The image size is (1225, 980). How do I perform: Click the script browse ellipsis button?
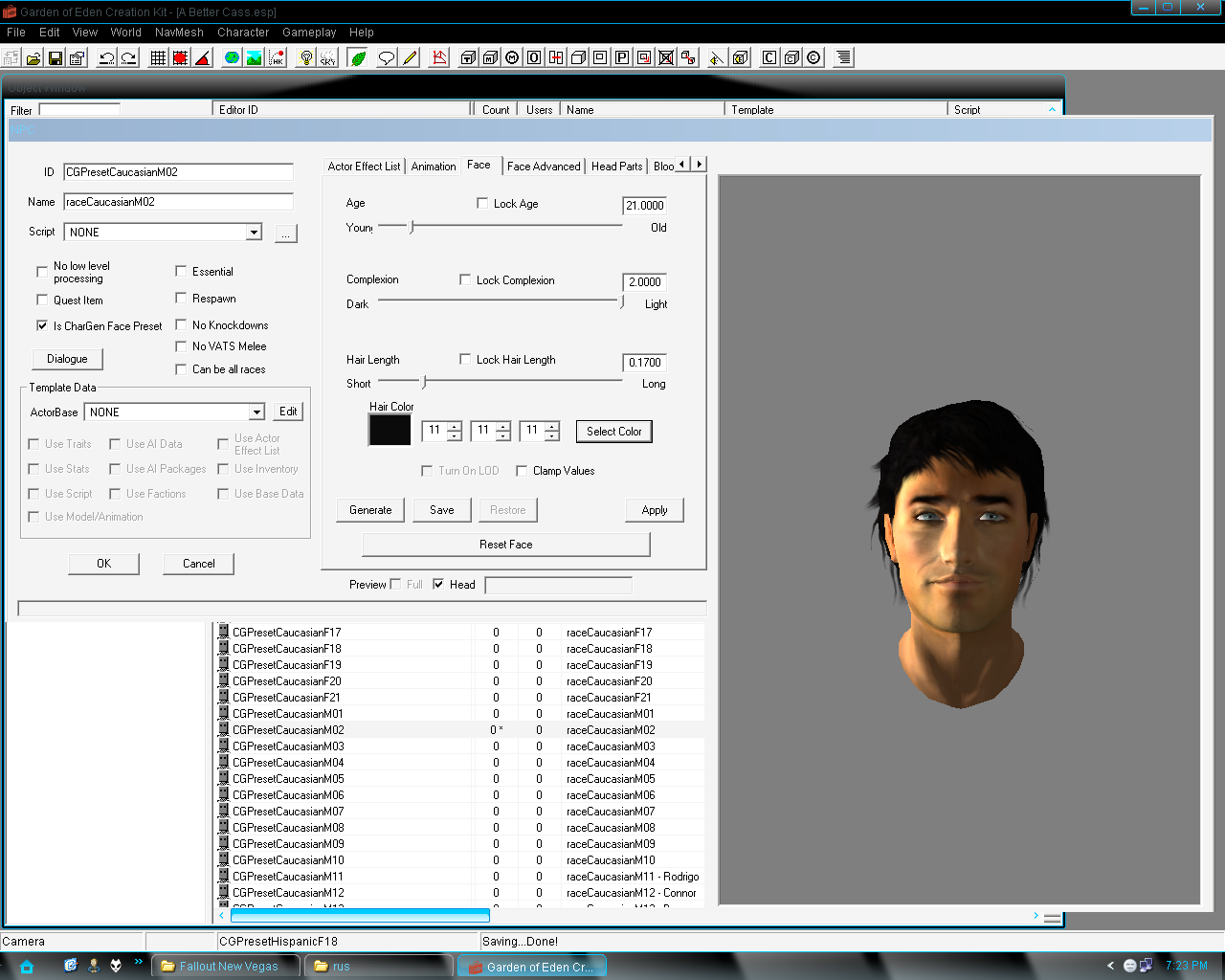(x=286, y=234)
